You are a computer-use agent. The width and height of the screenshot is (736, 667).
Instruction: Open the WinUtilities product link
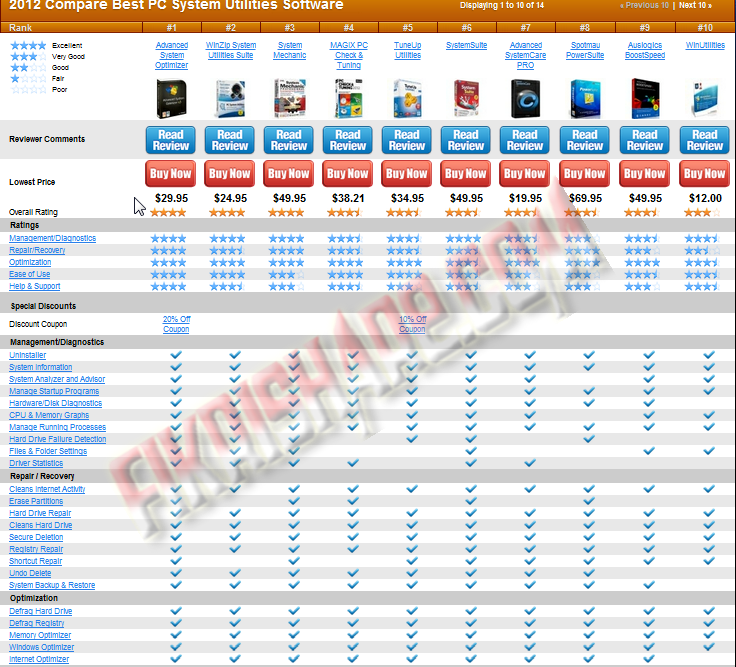[705, 46]
